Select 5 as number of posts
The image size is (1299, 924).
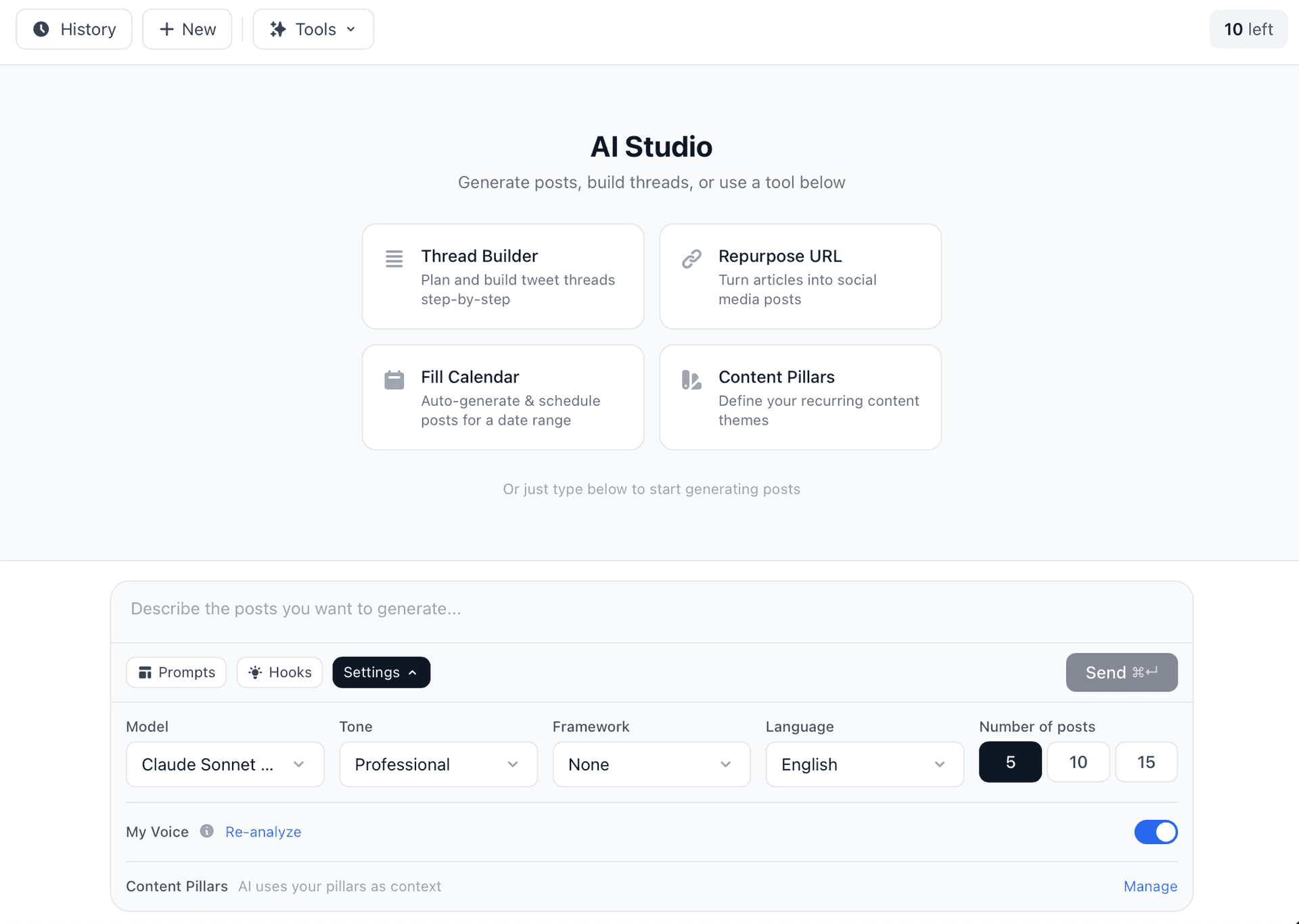pyautogui.click(x=1010, y=762)
